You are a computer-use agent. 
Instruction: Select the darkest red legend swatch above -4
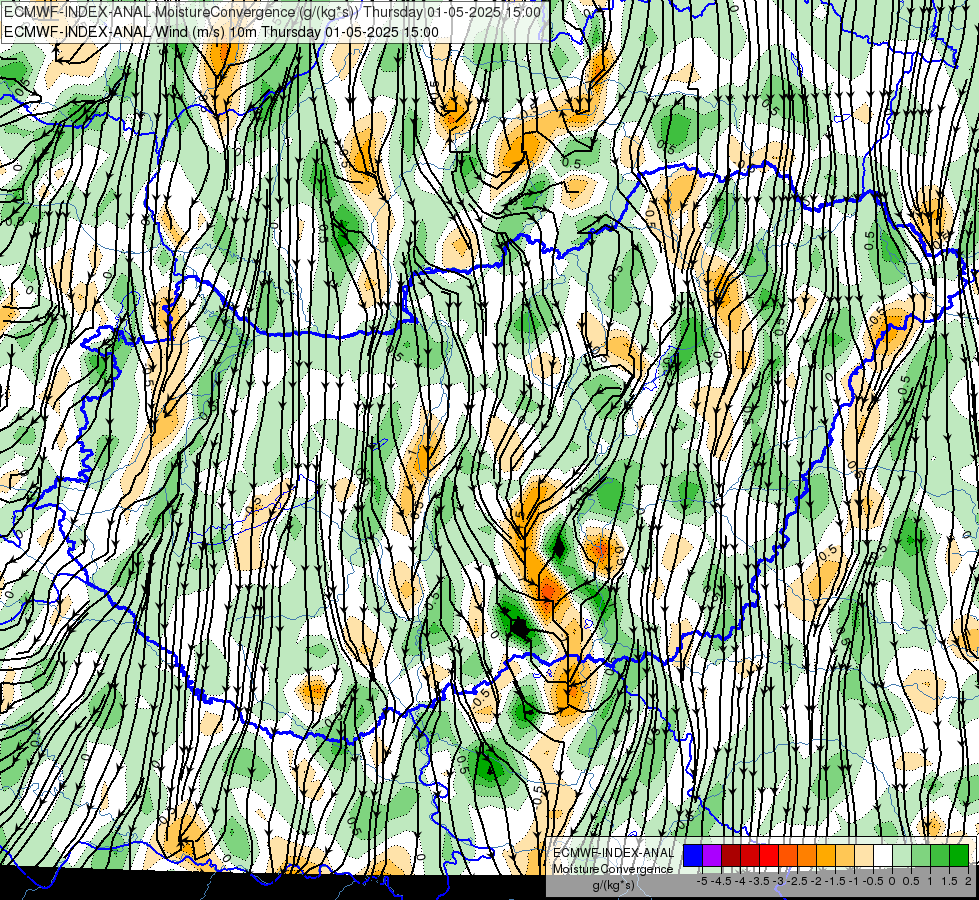tap(731, 855)
